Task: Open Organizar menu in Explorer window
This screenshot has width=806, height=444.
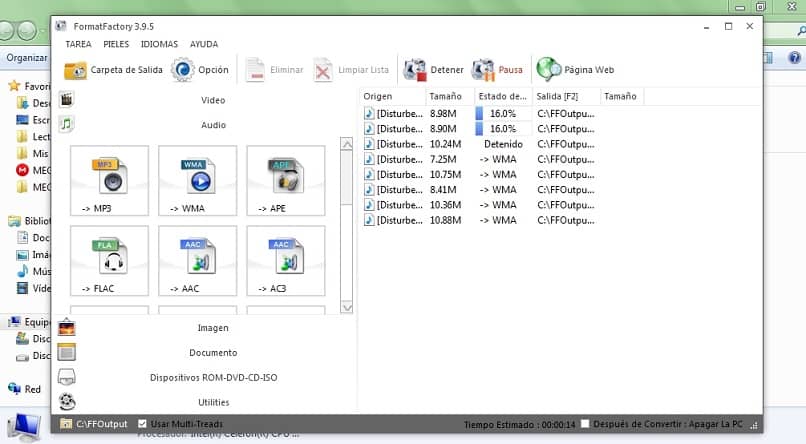Action: (27, 58)
